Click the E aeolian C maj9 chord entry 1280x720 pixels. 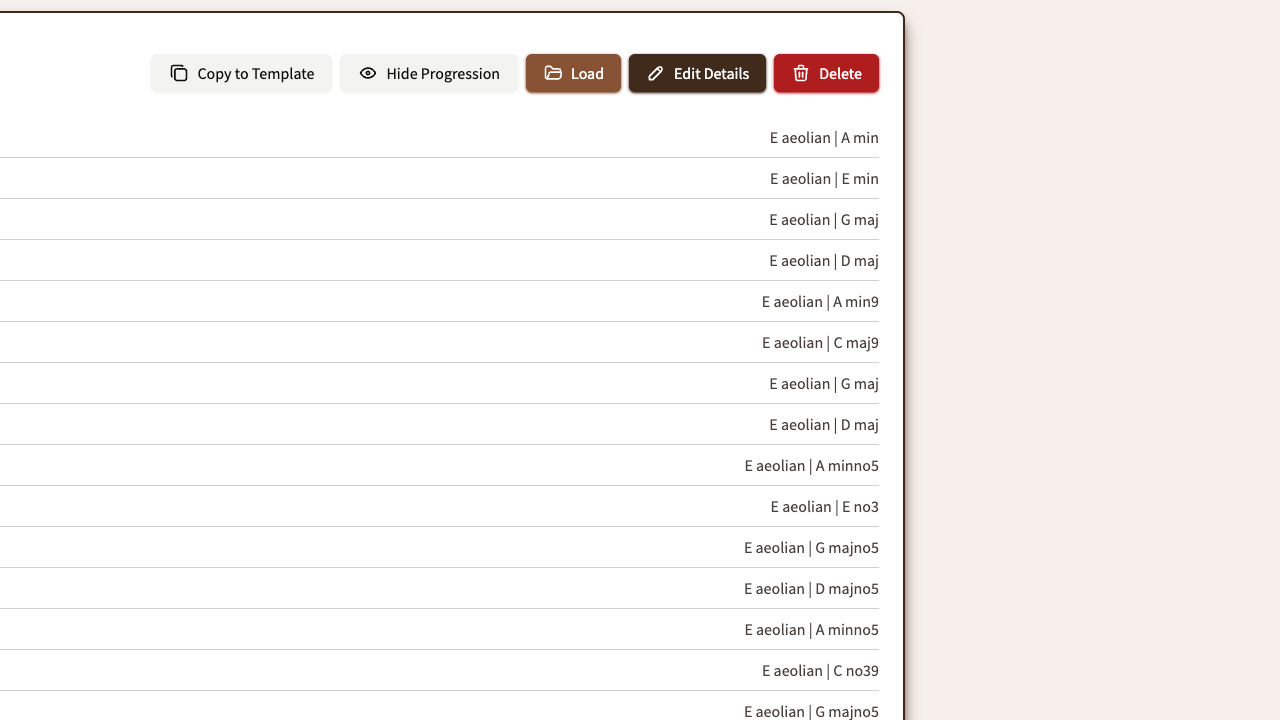tap(819, 343)
